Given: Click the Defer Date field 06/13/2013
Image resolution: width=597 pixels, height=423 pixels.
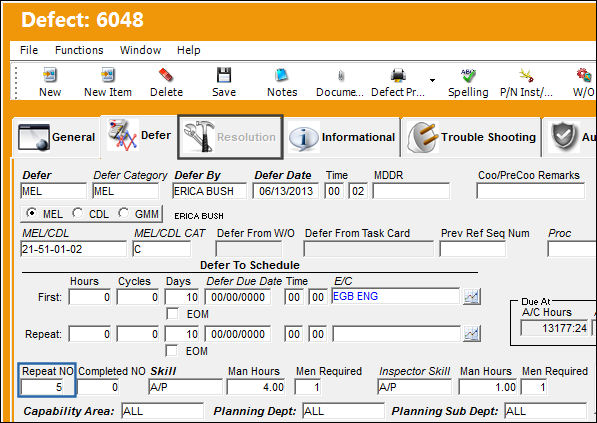Looking at the screenshot, I should (286, 191).
